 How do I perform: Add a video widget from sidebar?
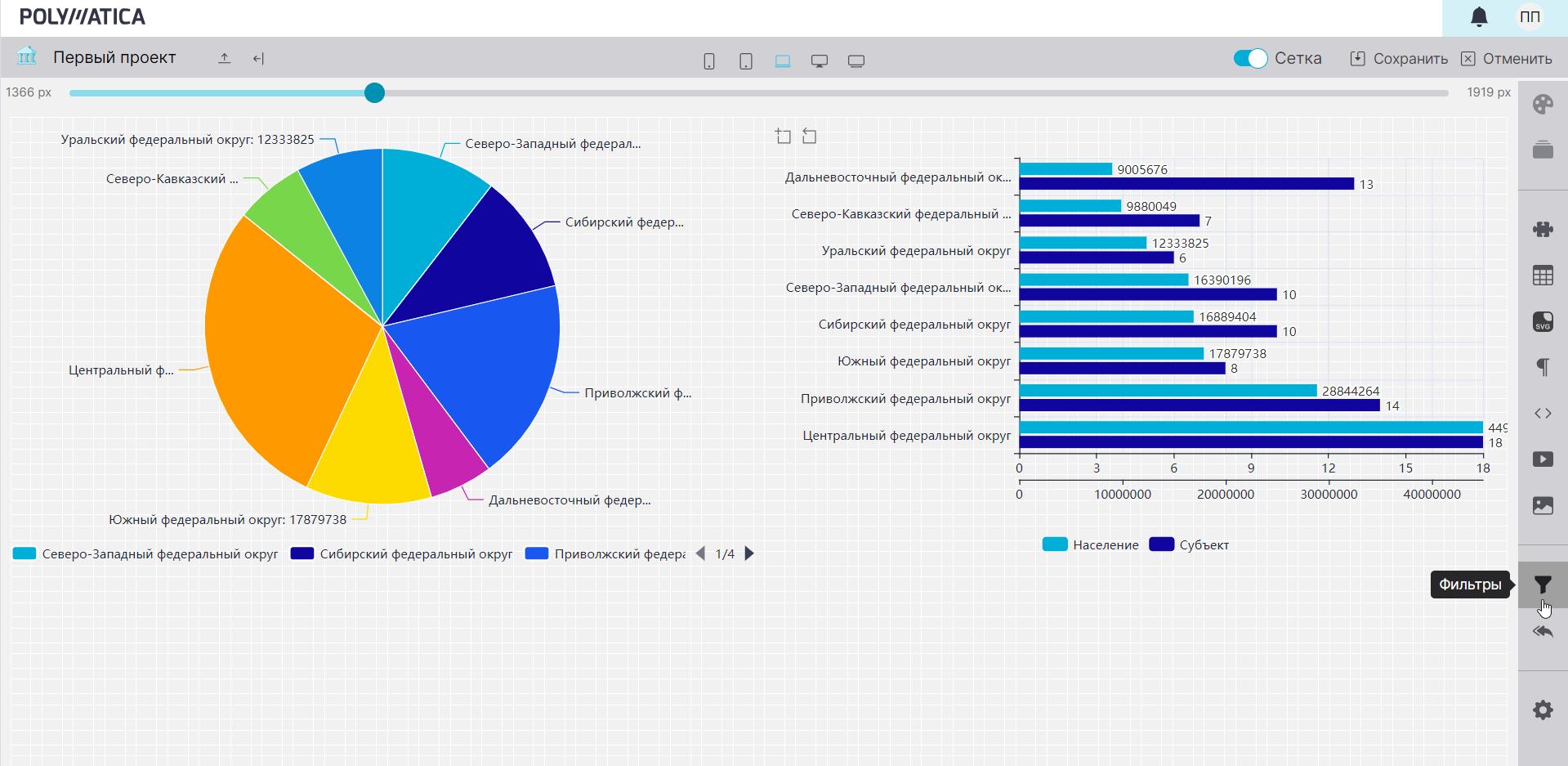pos(1542,459)
